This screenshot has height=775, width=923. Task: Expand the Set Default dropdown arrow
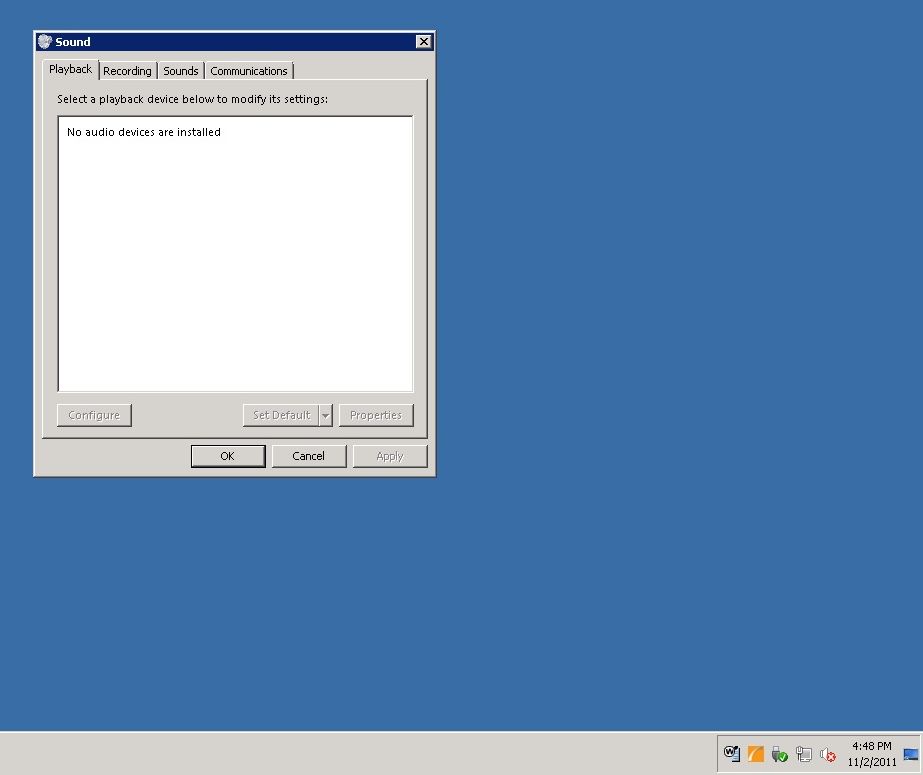tap(326, 415)
